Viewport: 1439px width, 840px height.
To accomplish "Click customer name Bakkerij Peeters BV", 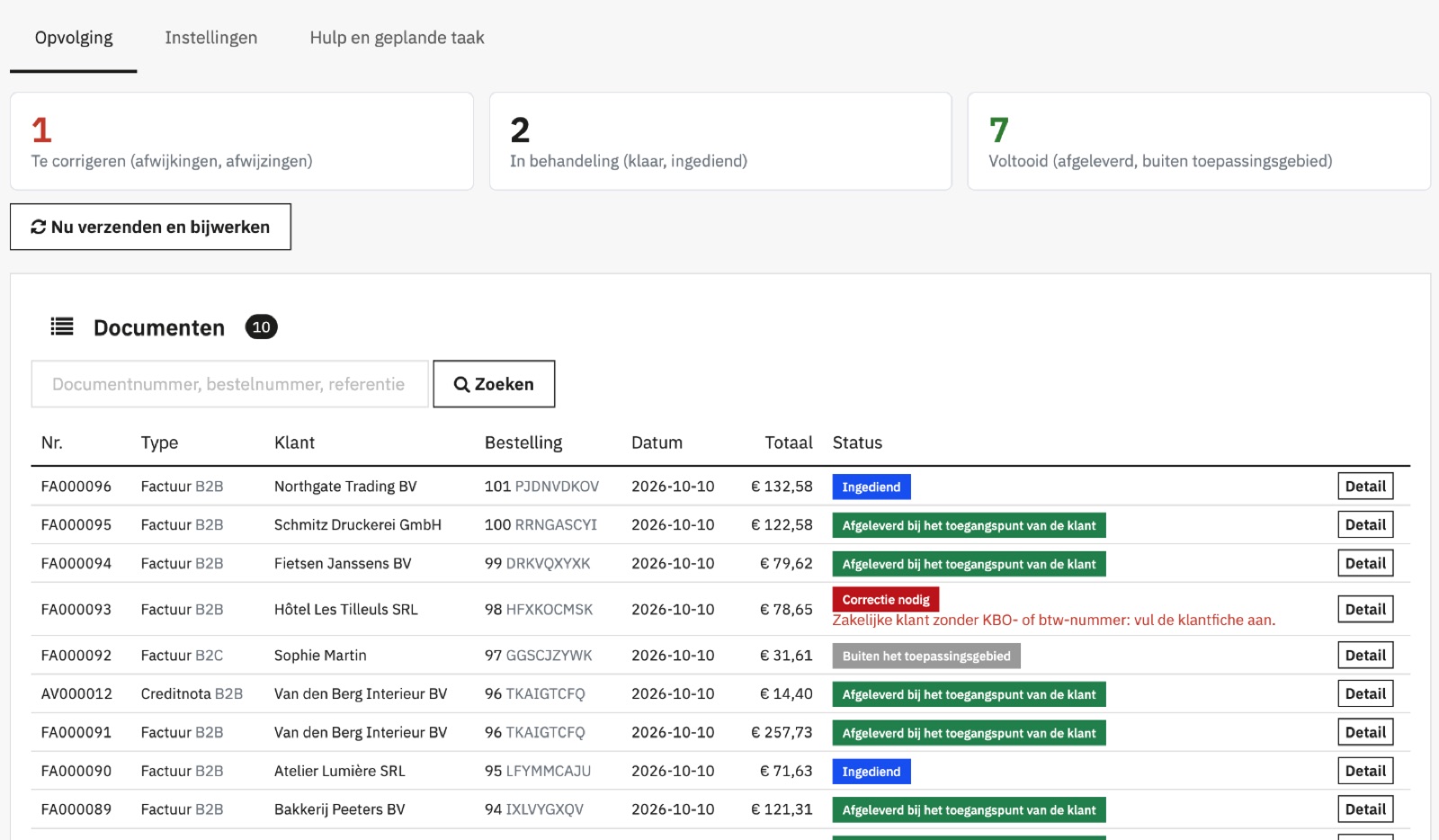I will click(x=340, y=810).
